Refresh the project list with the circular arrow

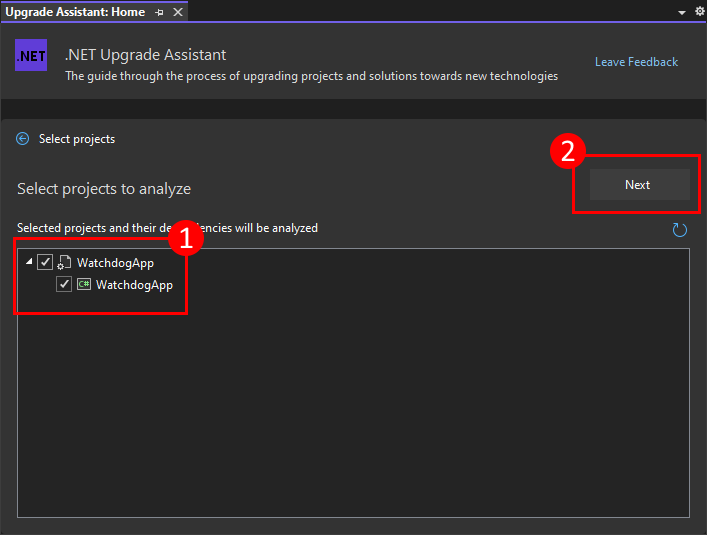679,230
